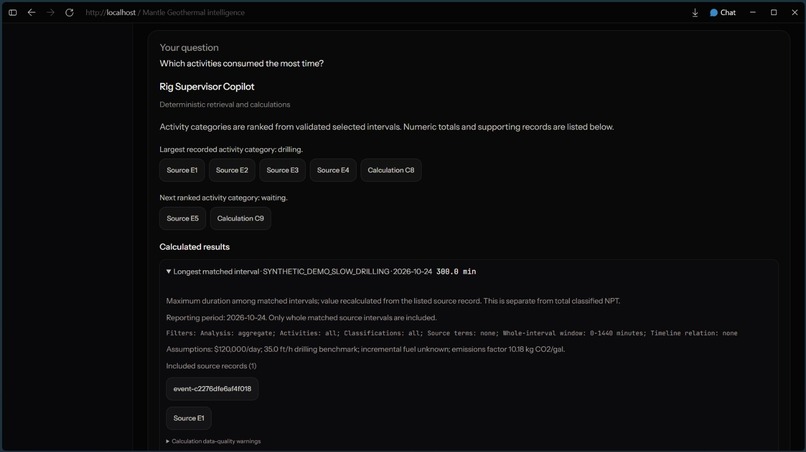Open the Source E3 chip
This screenshot has height=452, width=806.
pyautogui.click(x=282, y=170)
